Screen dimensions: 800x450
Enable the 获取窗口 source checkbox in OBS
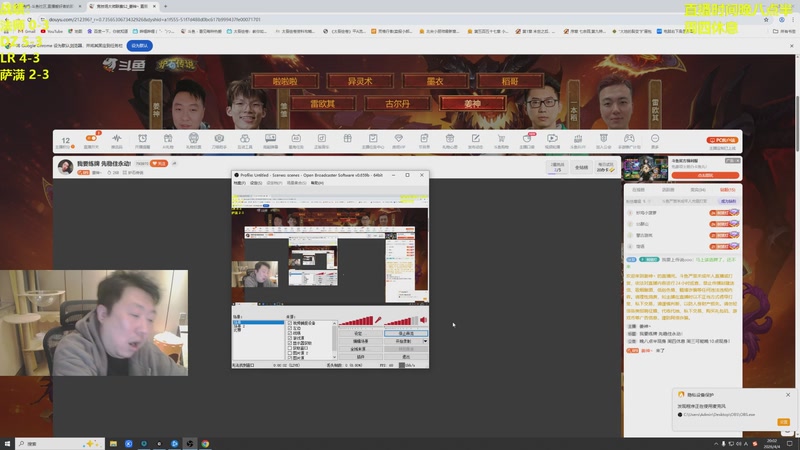point(290,348)
